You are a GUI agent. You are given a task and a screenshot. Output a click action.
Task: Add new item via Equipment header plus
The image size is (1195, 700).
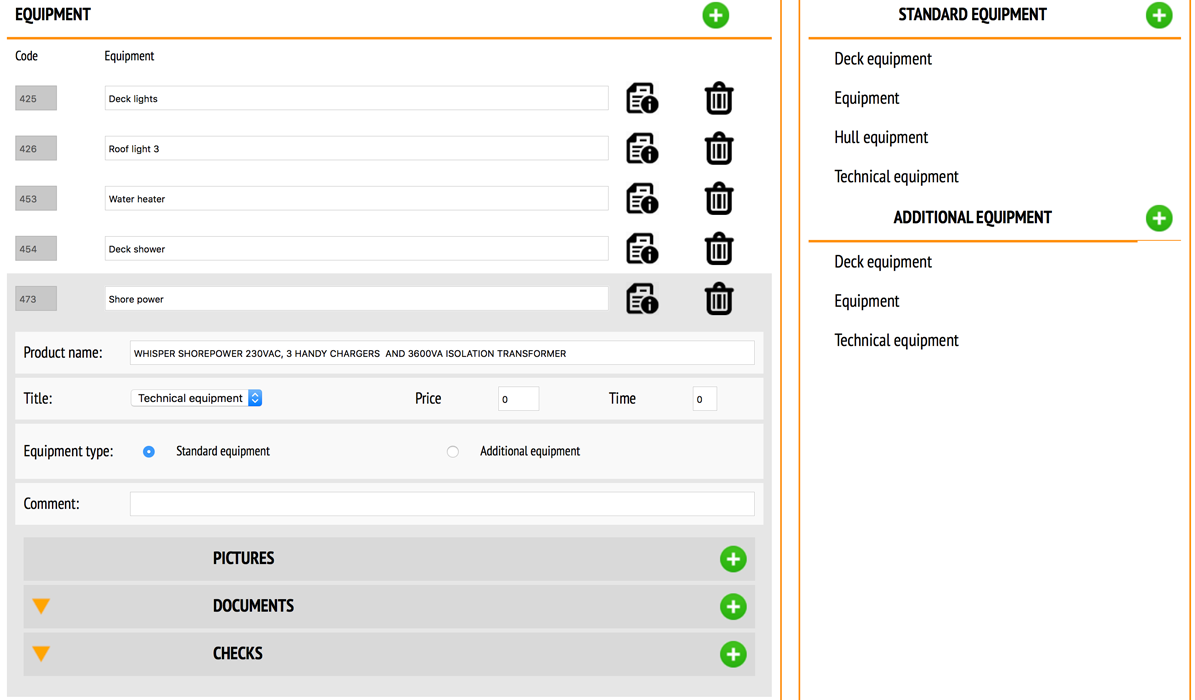click(x=715, y=15)
